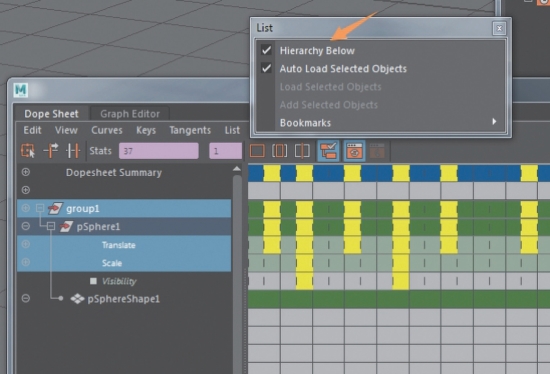Click the outliner scrollbar up arrow
550x374 pixels.
point(237,169)
